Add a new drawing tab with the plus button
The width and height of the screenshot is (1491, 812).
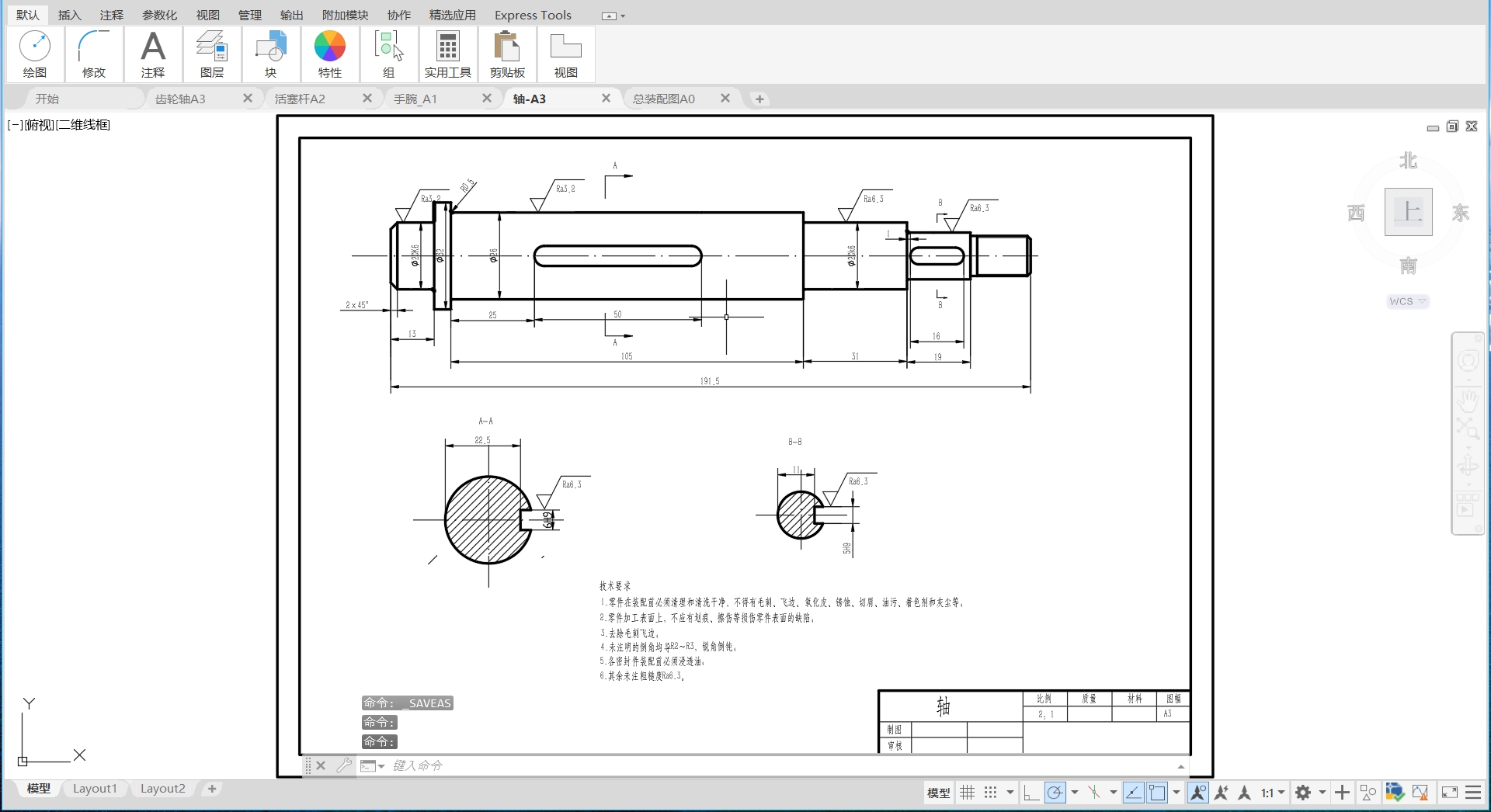pos(759,99)
